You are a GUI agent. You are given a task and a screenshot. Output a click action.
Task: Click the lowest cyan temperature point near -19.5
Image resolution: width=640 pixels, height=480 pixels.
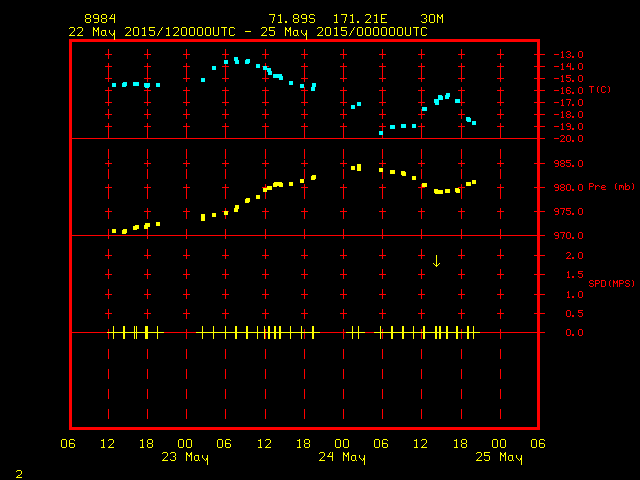coord(381,133)
